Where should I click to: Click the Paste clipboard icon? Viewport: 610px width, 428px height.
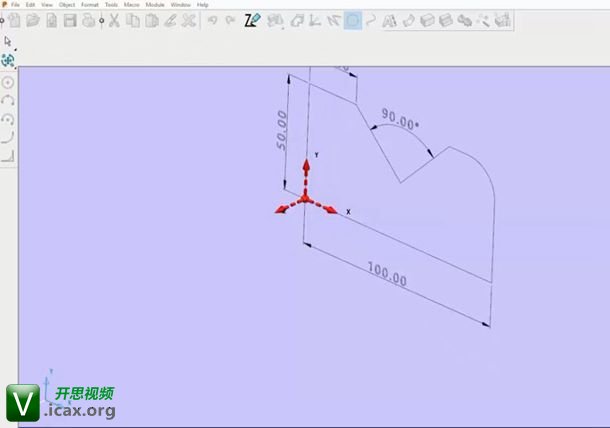coord(152,20)
